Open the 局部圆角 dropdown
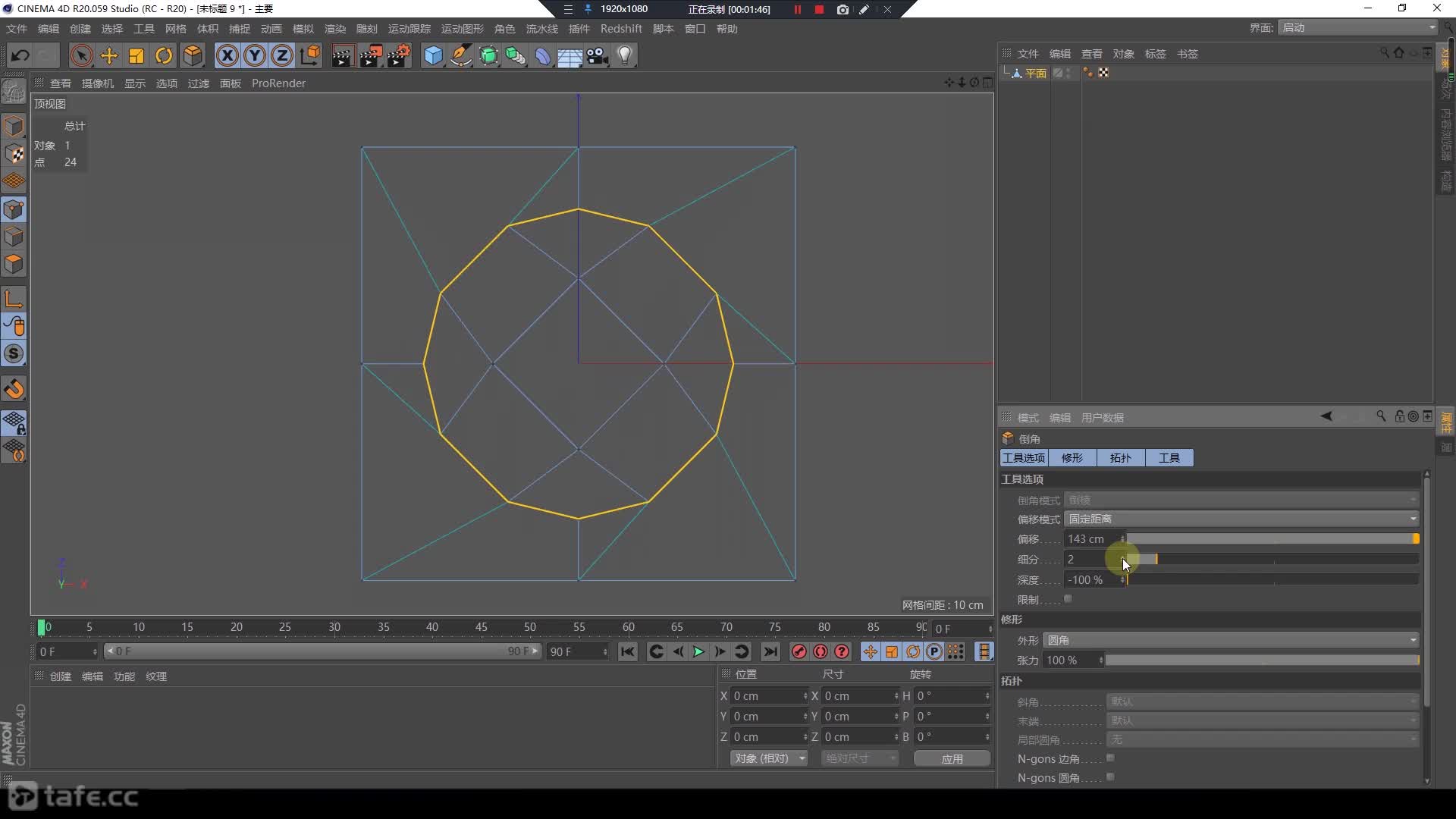The height and width of the screenshot is (819, 1456). pyautogui.click(x=1263, y=739)
